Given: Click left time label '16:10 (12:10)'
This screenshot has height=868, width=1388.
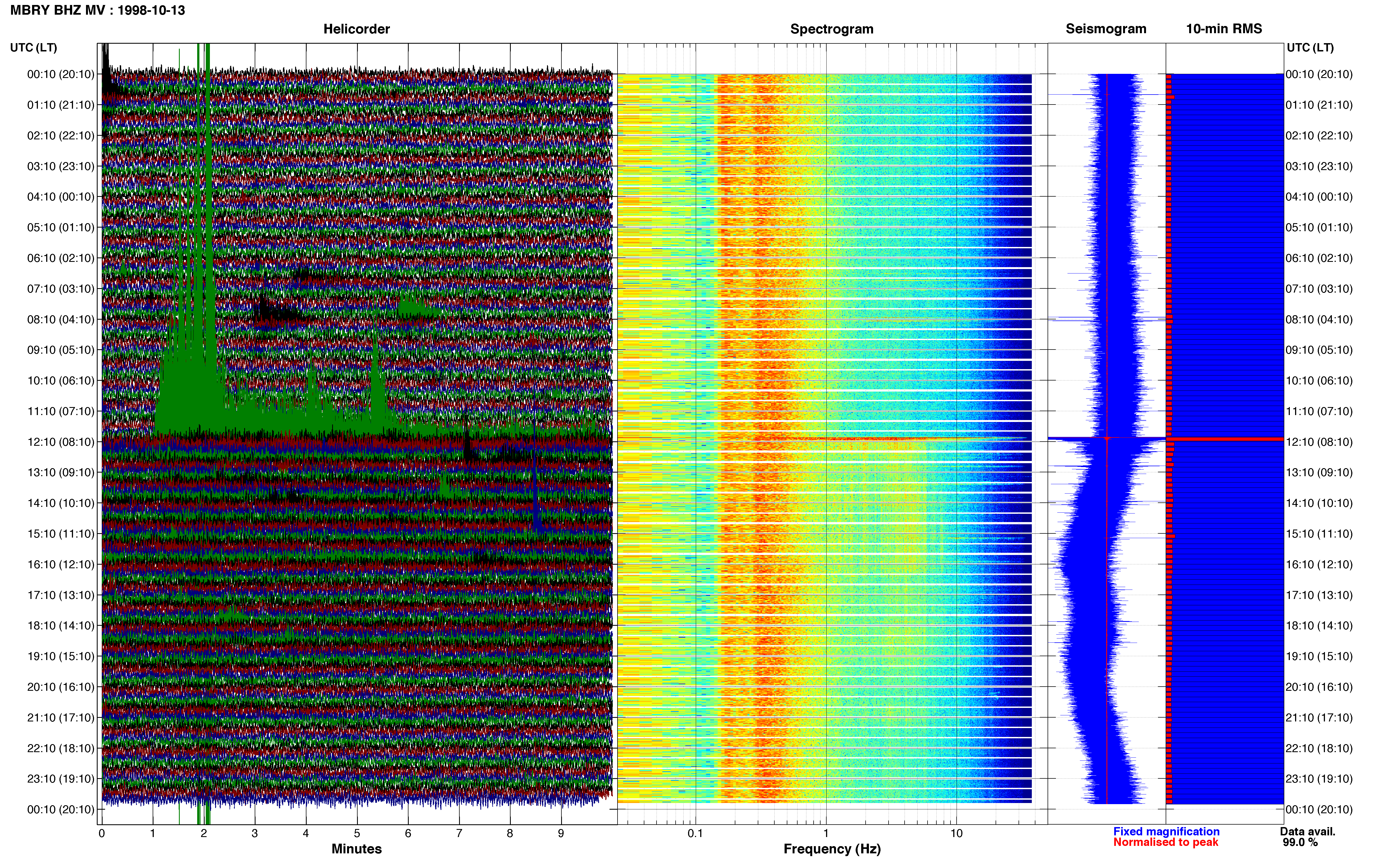Looking at the screenshot, I should 61,564.
